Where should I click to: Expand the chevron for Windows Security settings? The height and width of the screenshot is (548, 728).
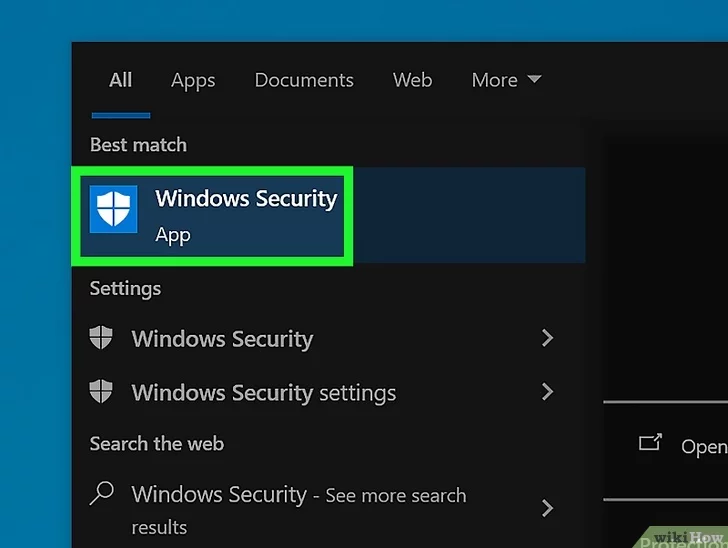coord(547,392)
